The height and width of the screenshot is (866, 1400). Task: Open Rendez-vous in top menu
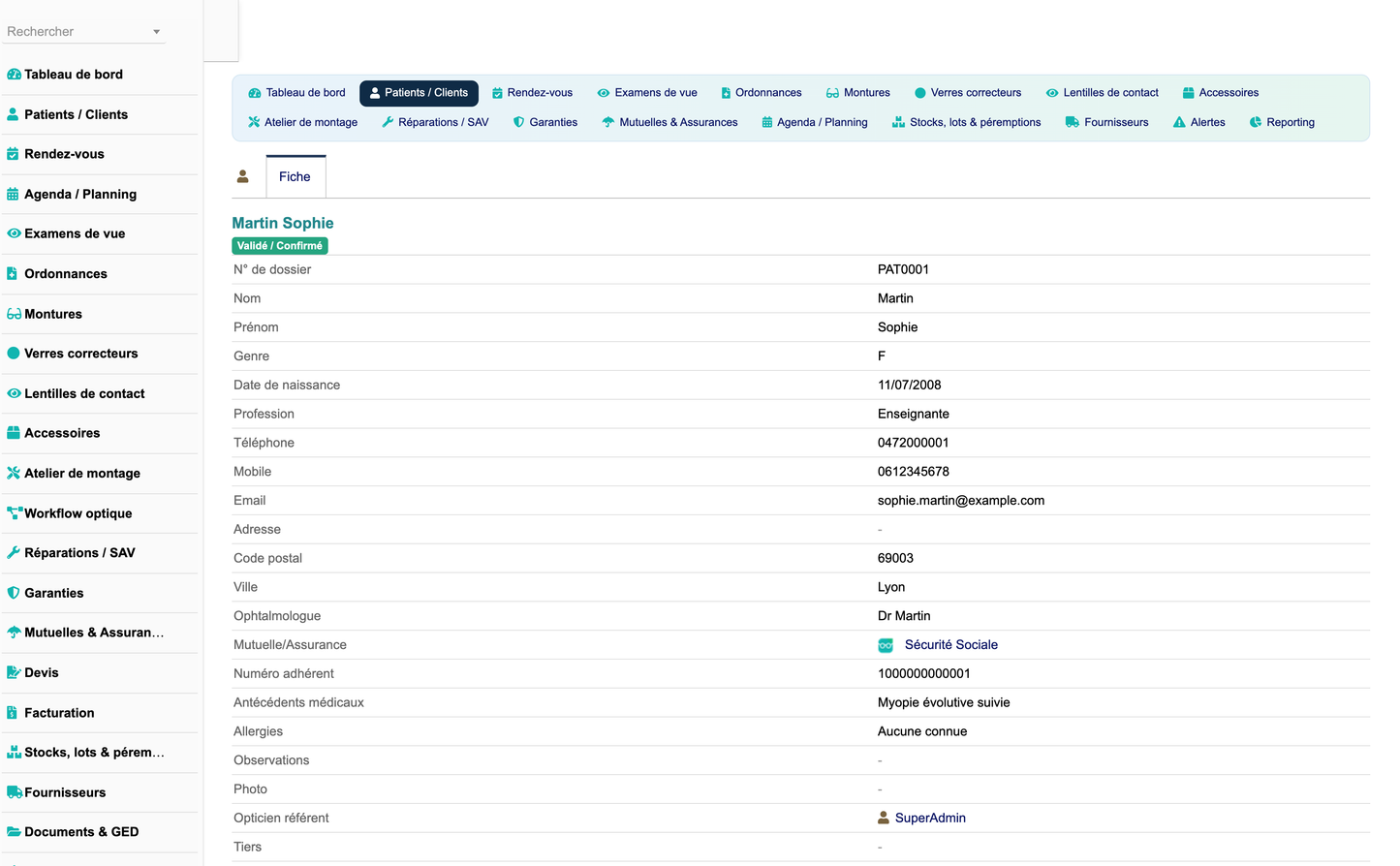[532, 93]
